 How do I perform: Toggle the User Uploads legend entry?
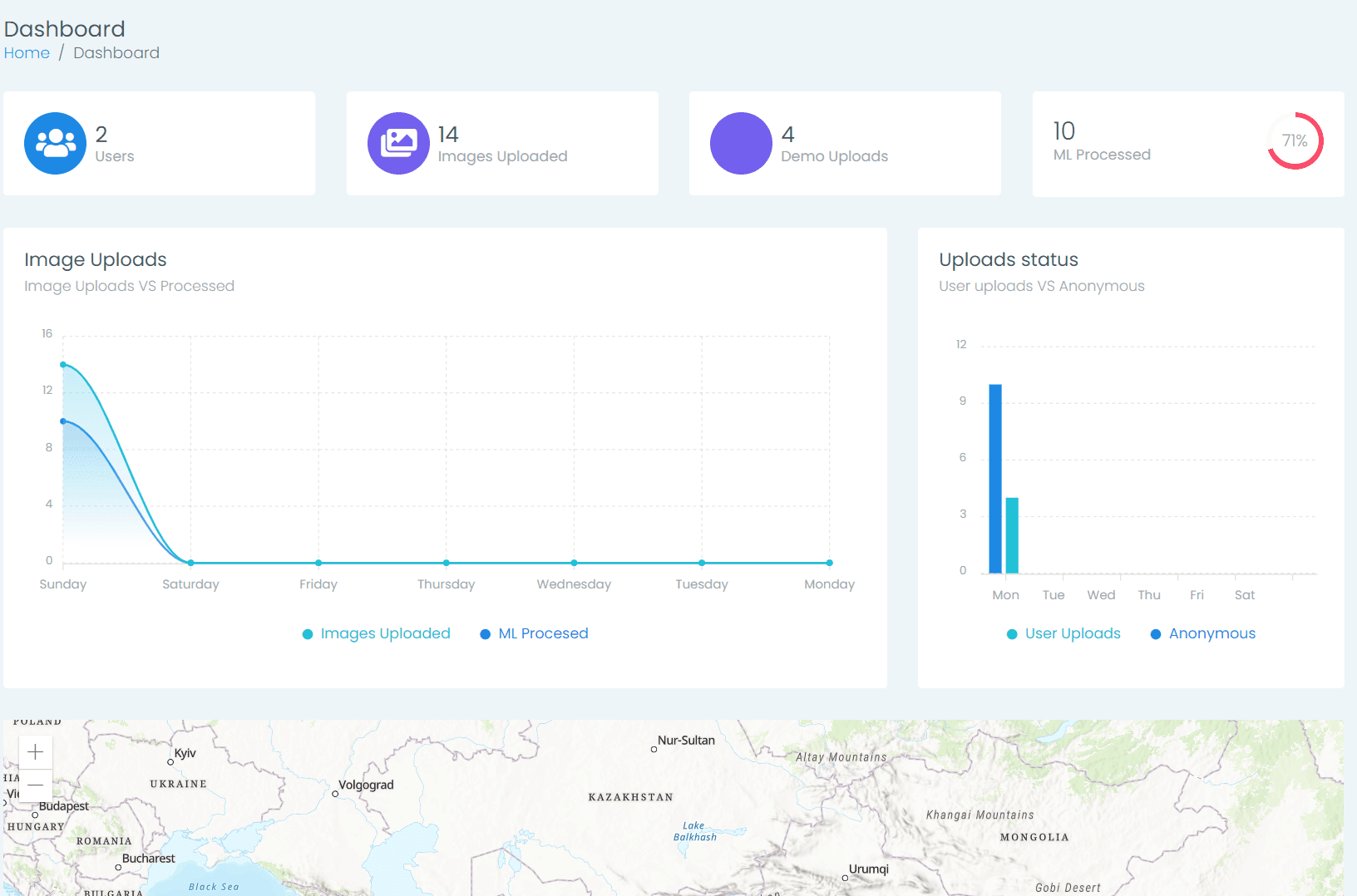1063,633
